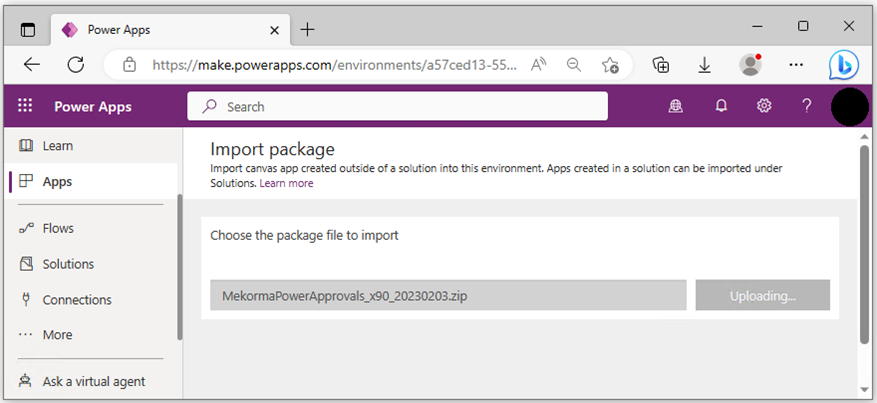This screenshot has height=403, width=877.
Task: Open the browser Downloads icon
Action: click(x=704, y=64)
